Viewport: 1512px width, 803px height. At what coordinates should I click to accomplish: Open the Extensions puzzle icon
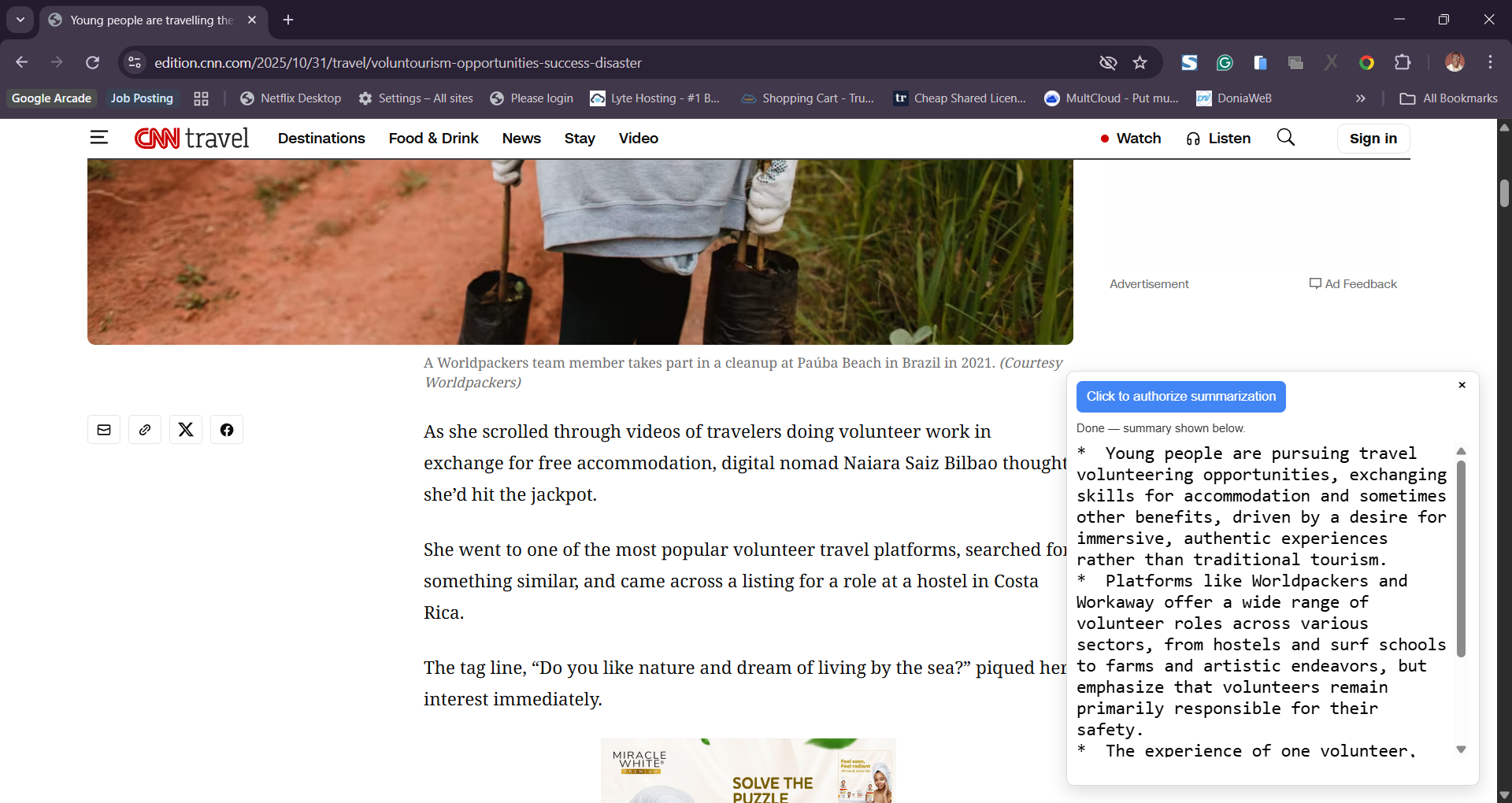[1403, 62]
